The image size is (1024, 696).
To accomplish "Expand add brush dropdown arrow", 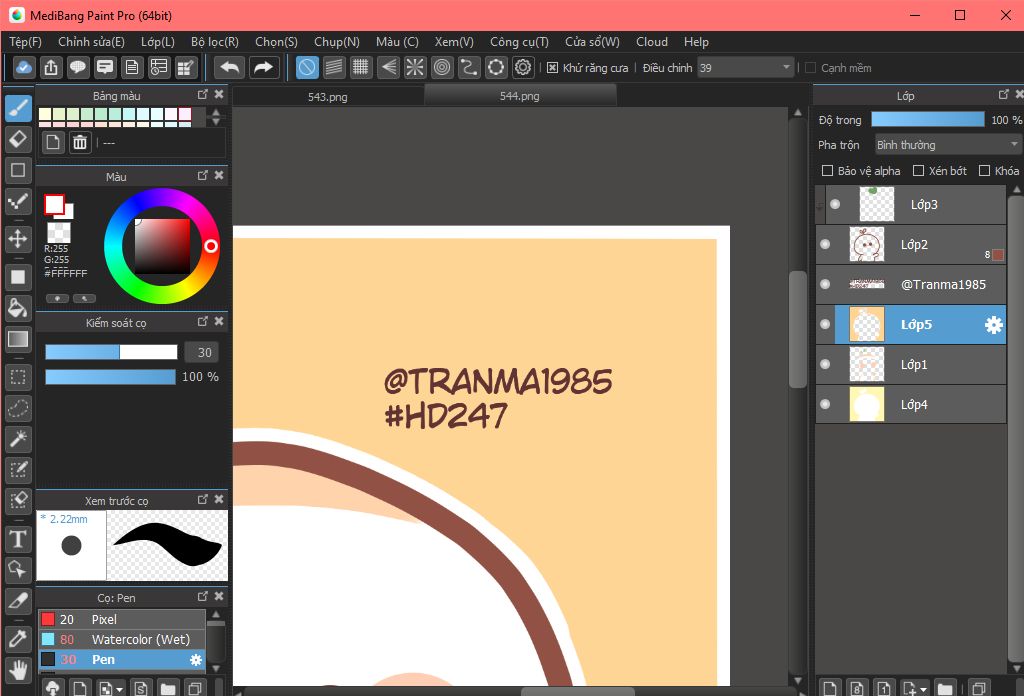I will (119, 689).
